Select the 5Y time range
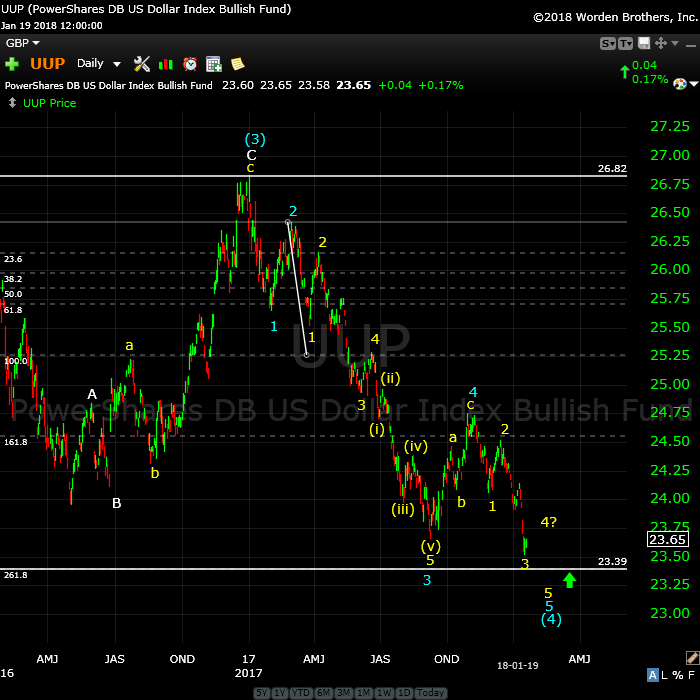Image resolution: width=700 pixels, height=700 pixels. point(262,693)
